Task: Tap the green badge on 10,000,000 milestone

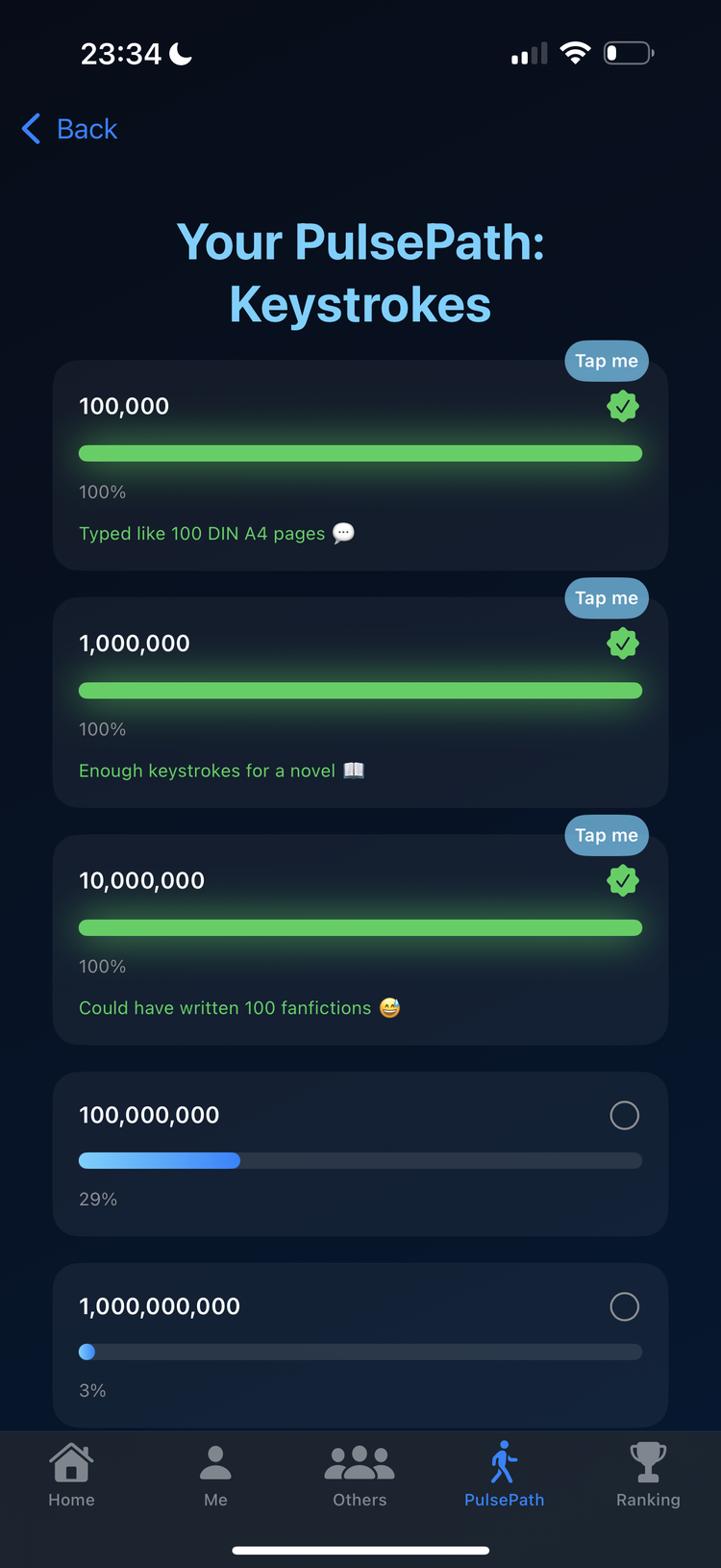Action: point(623,880)
